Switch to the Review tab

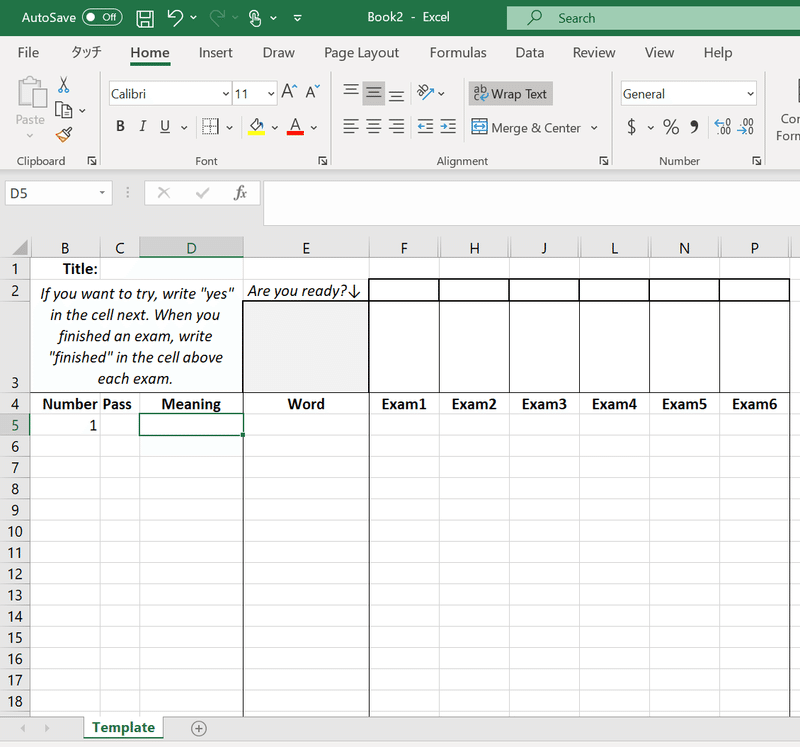(594, 53)
